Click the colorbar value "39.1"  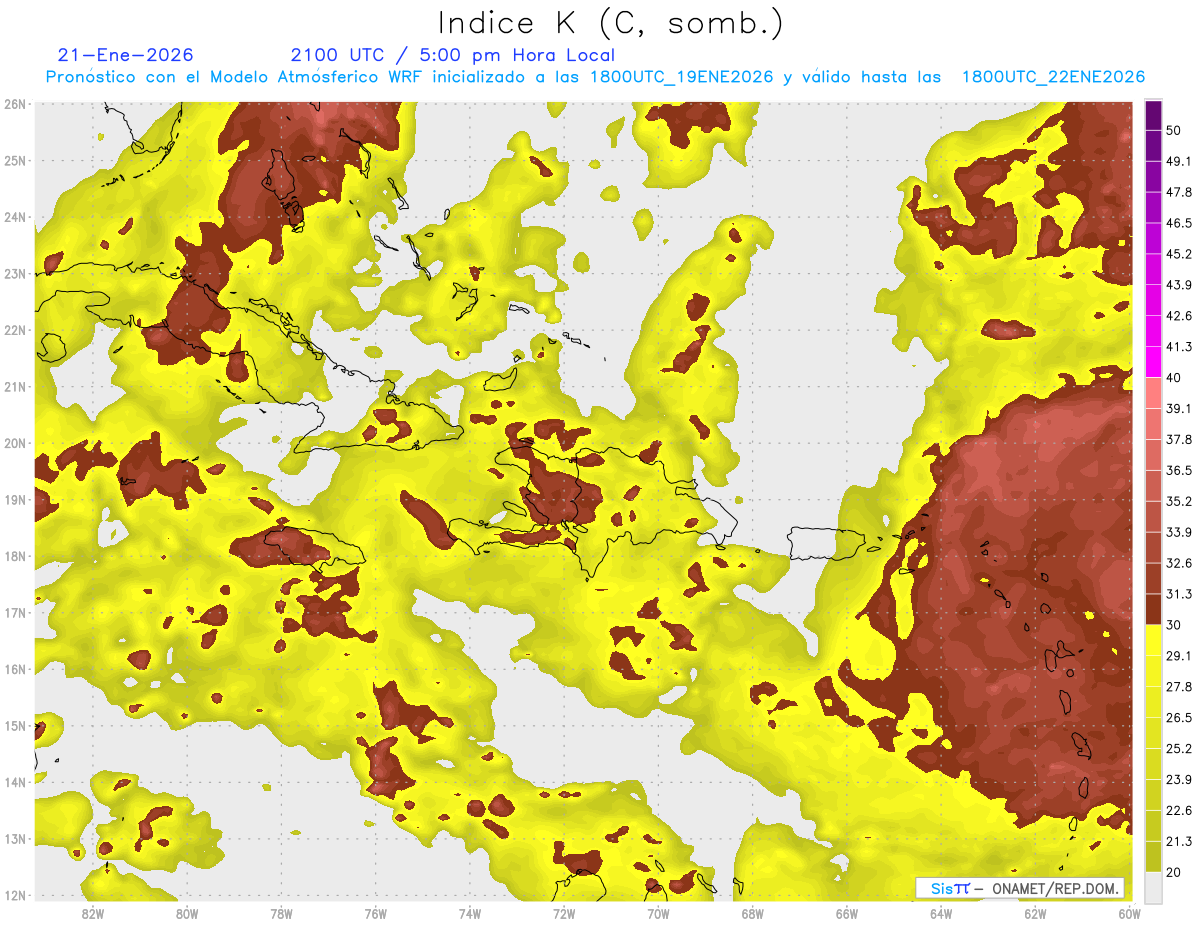coord(1179,408)
